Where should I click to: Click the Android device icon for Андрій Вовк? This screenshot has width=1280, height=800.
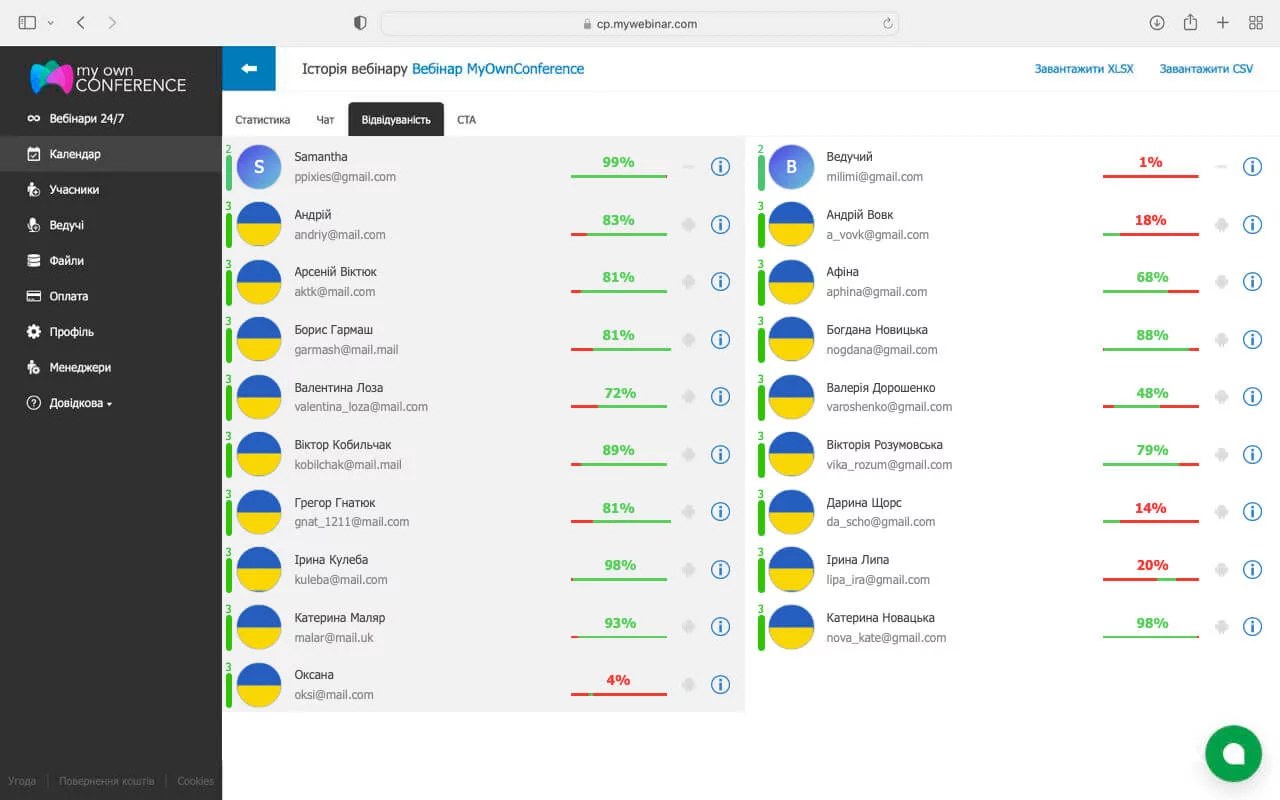[1221, 225]
